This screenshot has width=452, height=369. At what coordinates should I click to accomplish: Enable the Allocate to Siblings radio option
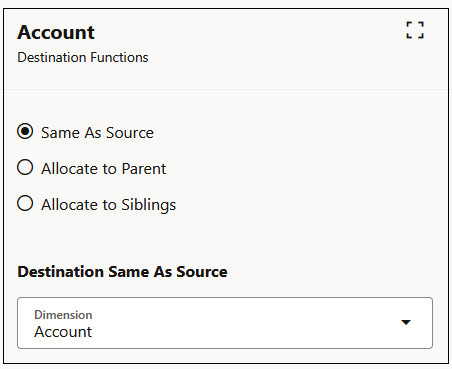click(25, 203)
